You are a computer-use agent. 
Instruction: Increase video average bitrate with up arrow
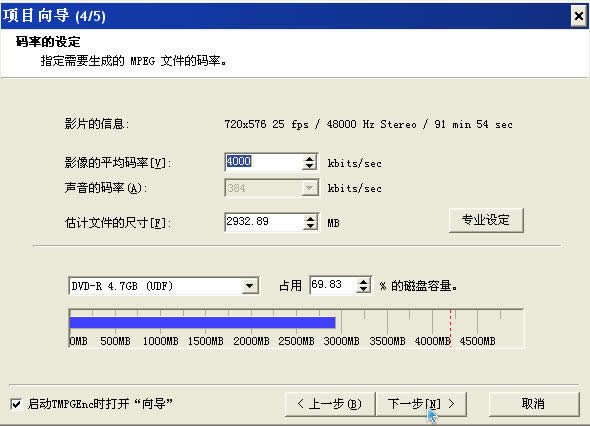[309, 158]
